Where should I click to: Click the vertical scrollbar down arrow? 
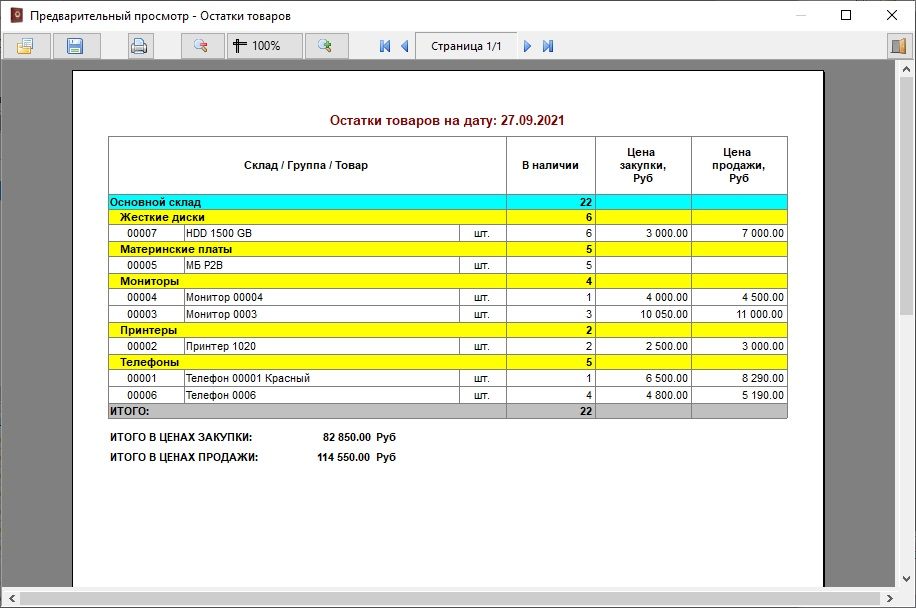907,579
